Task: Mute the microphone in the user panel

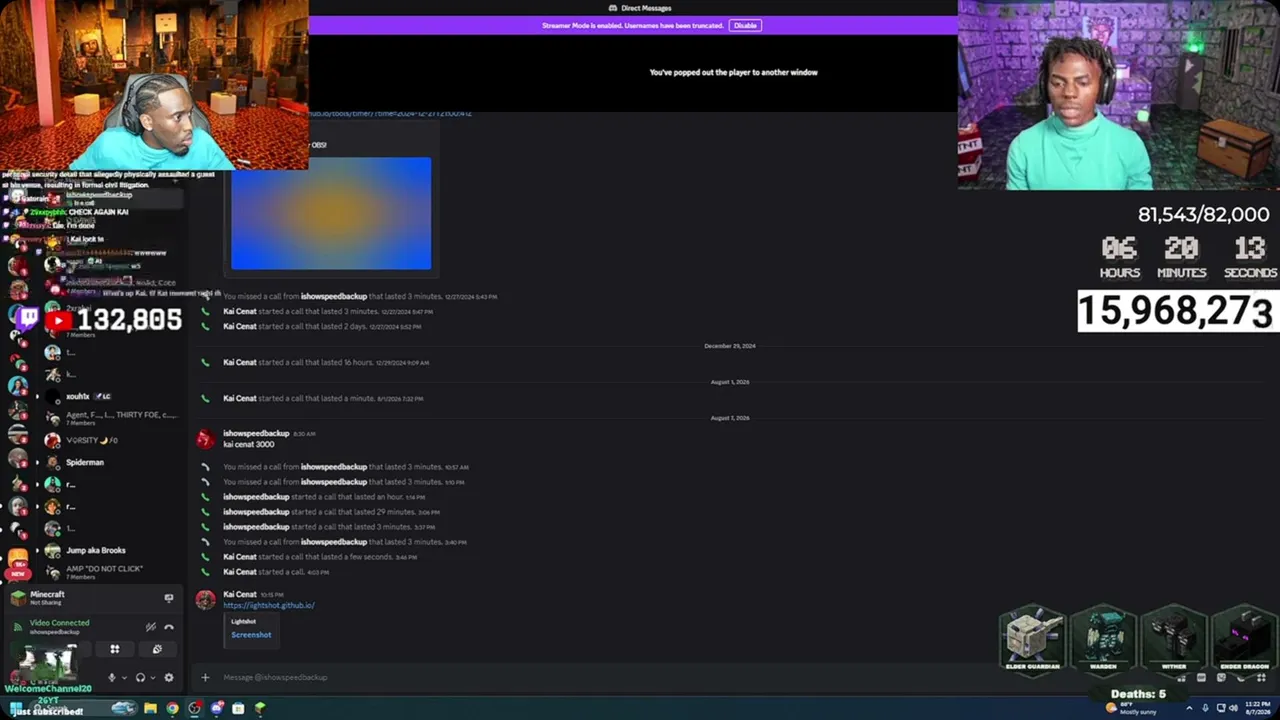Action: pyautogui.click(x=111, y=677)
